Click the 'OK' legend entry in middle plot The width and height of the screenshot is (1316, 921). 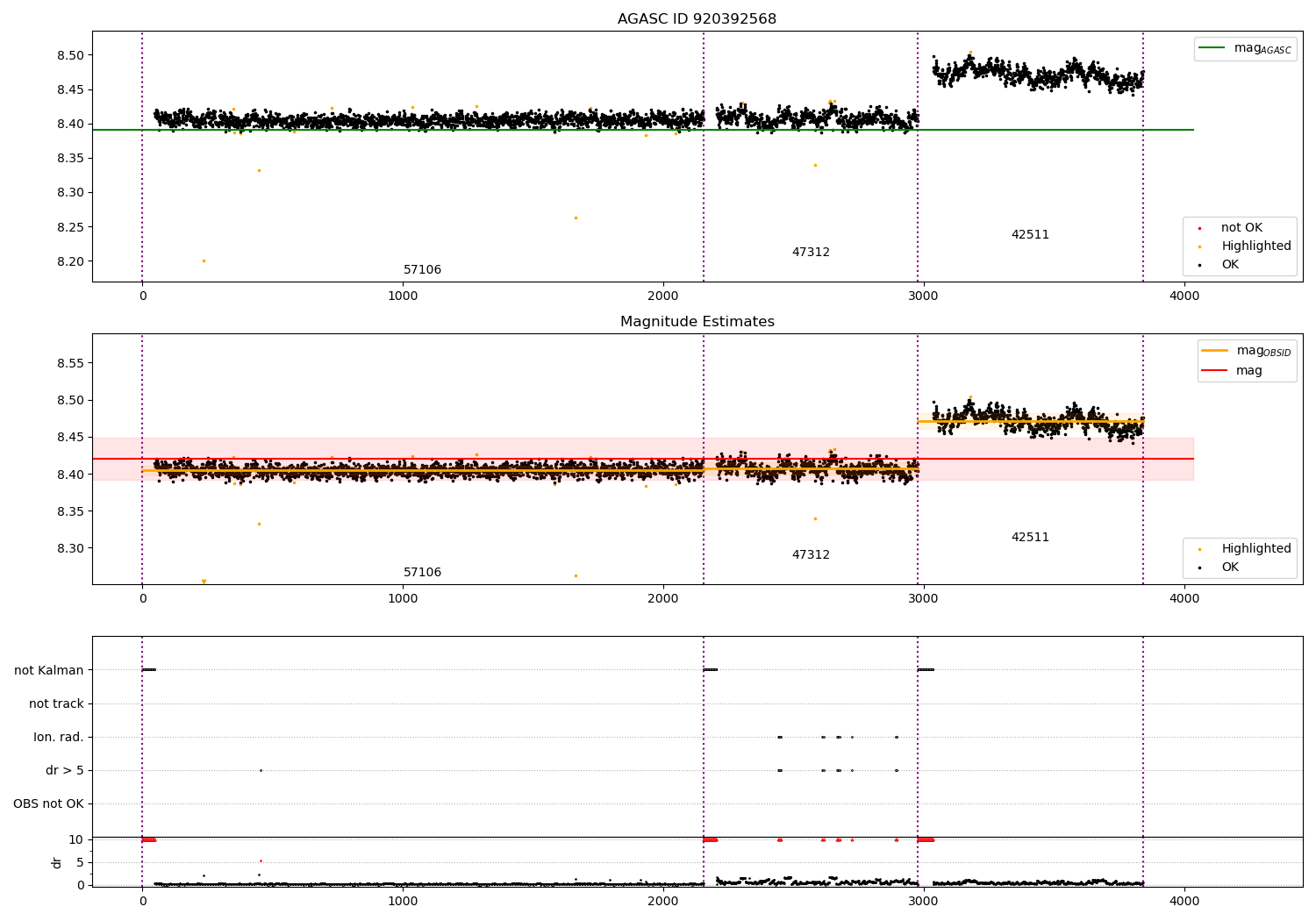[x=1218, y=568]
